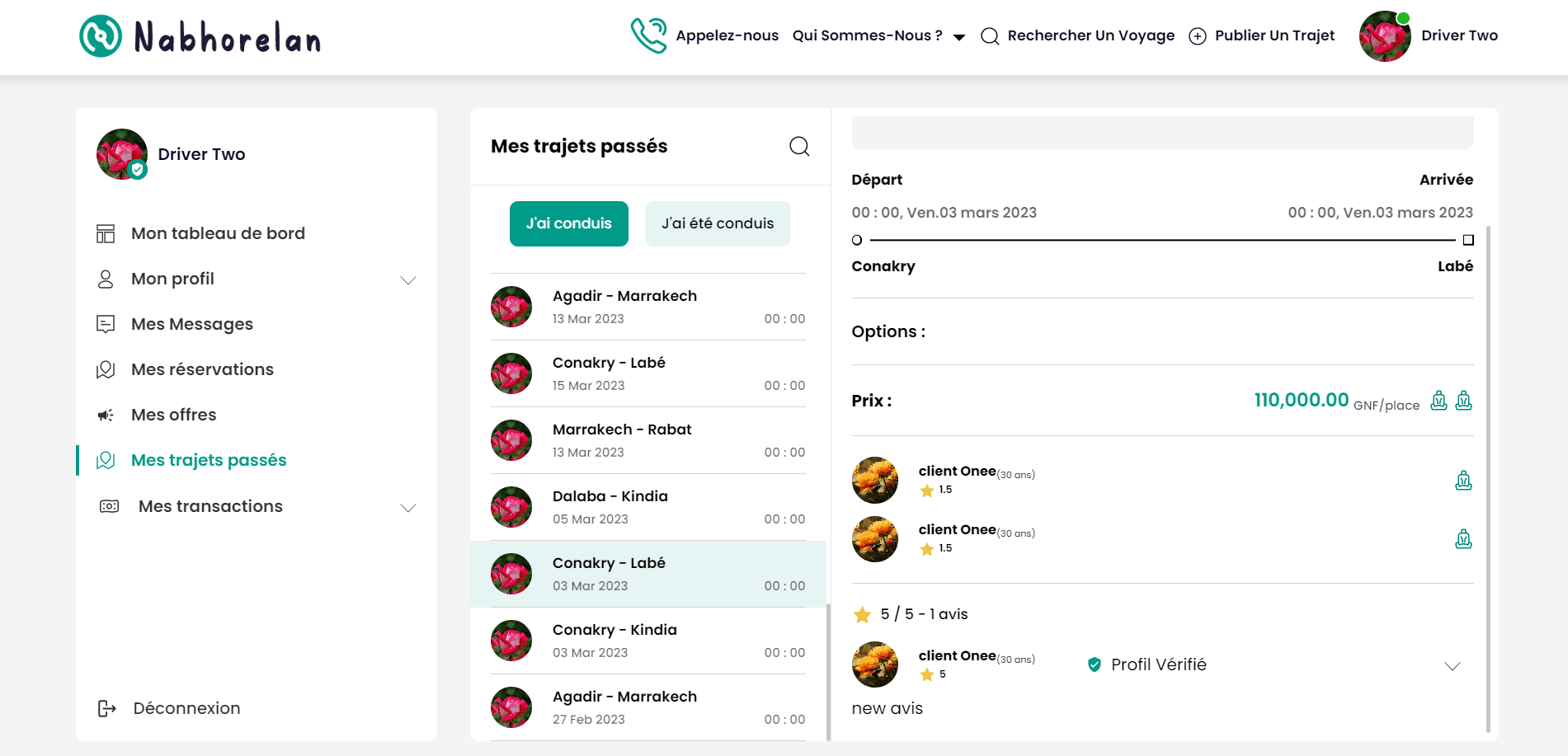Click Mes transactions money icon
Screen dimensions: 1568x756
point(109,506)
